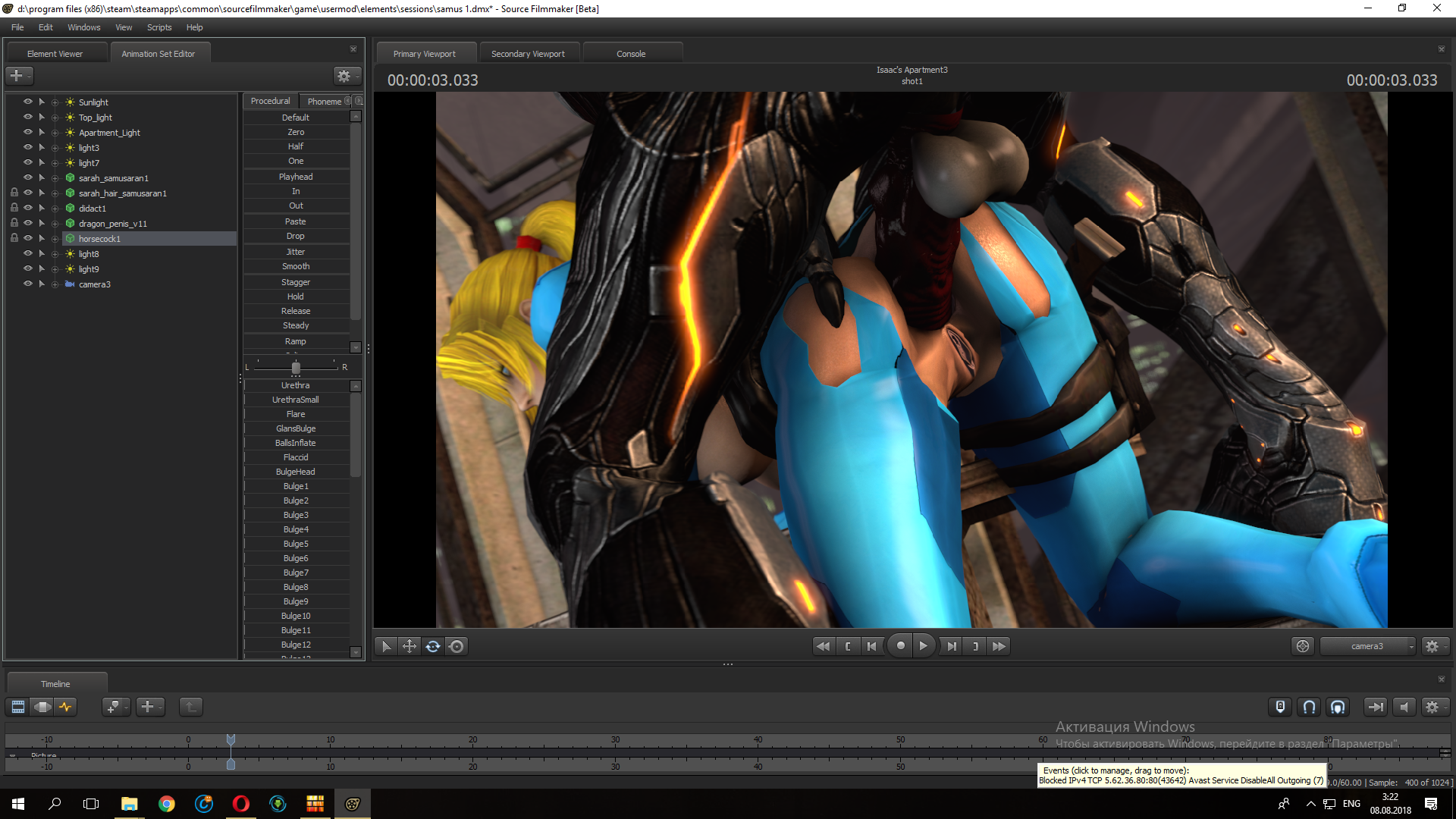
Task: Click the camera target icon beside camera3
Action: pyautogui.click(x=1303, y=646)
